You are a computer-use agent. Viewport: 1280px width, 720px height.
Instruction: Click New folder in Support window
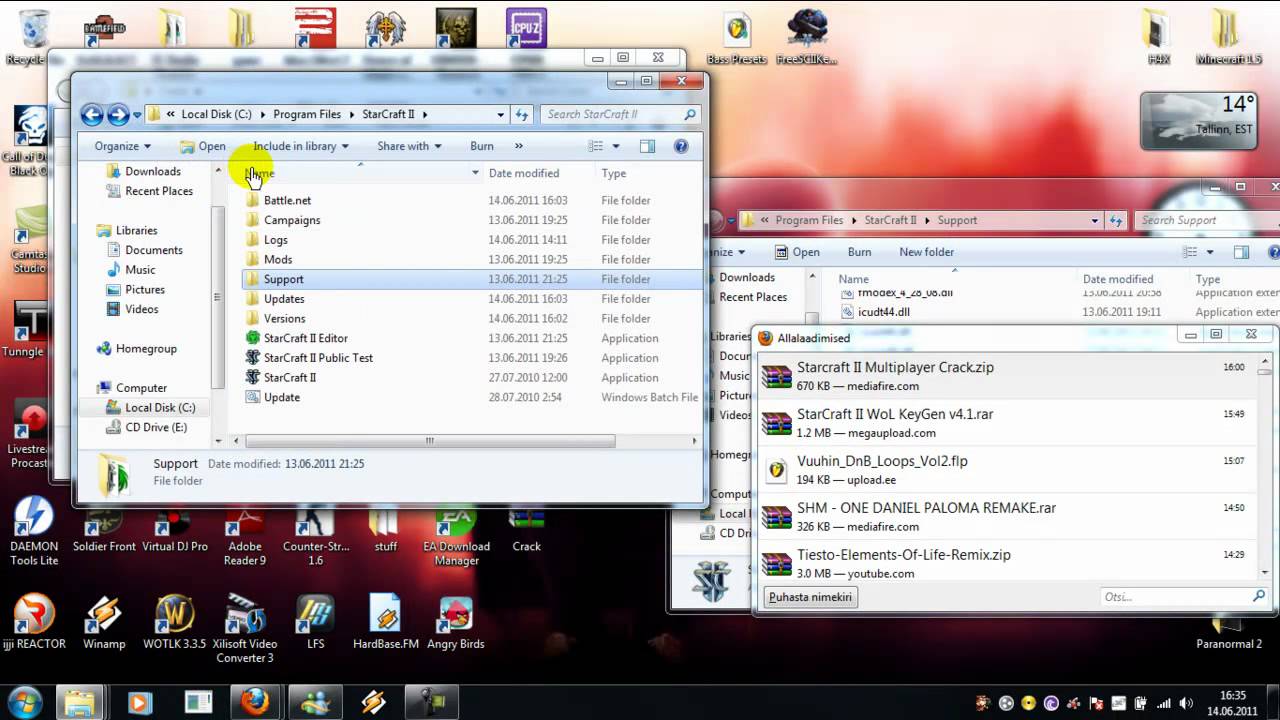(x=926, y=252)
